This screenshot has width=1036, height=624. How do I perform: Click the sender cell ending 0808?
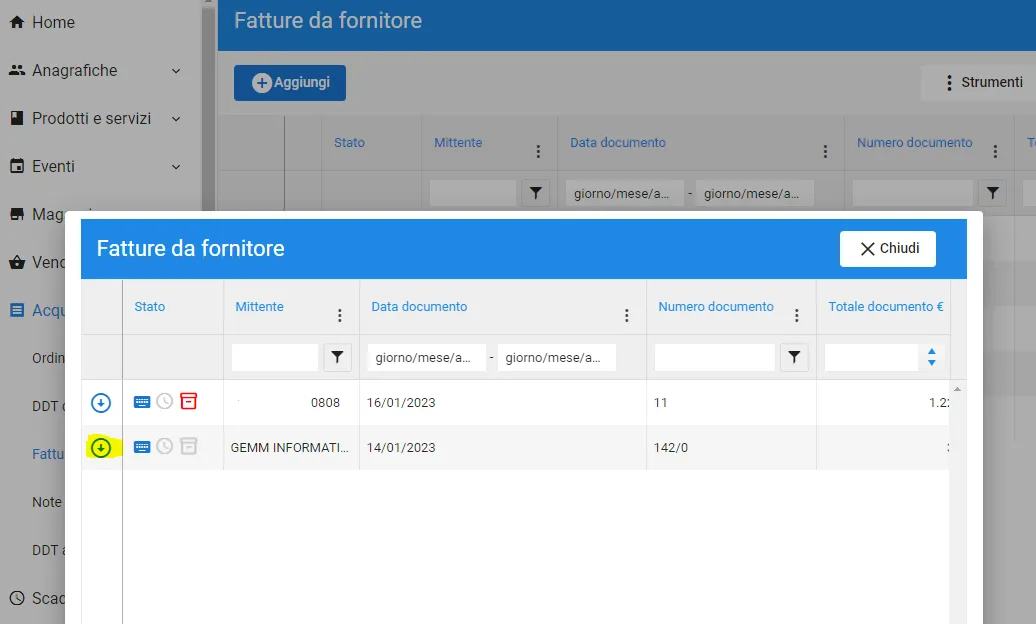291,403
